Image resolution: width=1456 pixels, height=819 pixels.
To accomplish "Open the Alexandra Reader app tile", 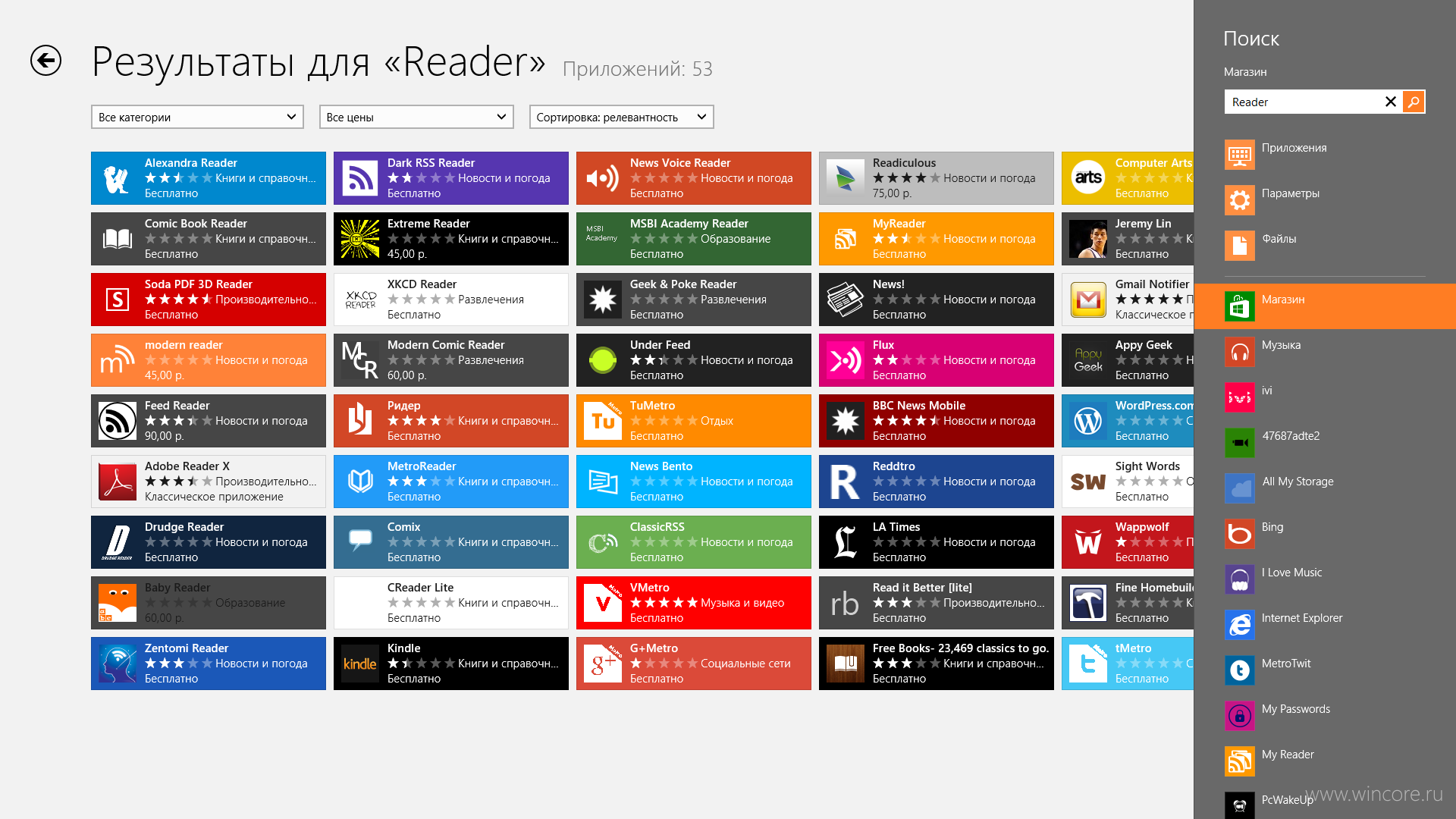I will (x=209, y=178).
